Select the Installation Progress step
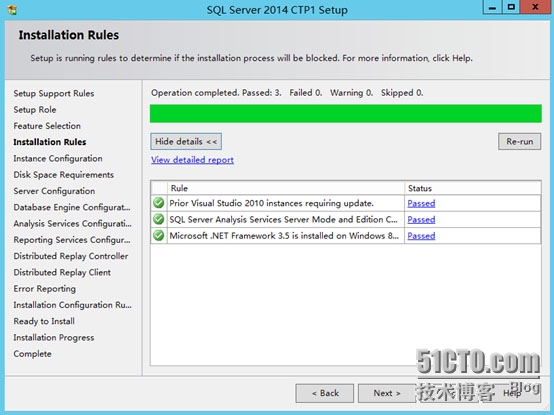This screenshot has height=415, width=554. tap(54, 337)
